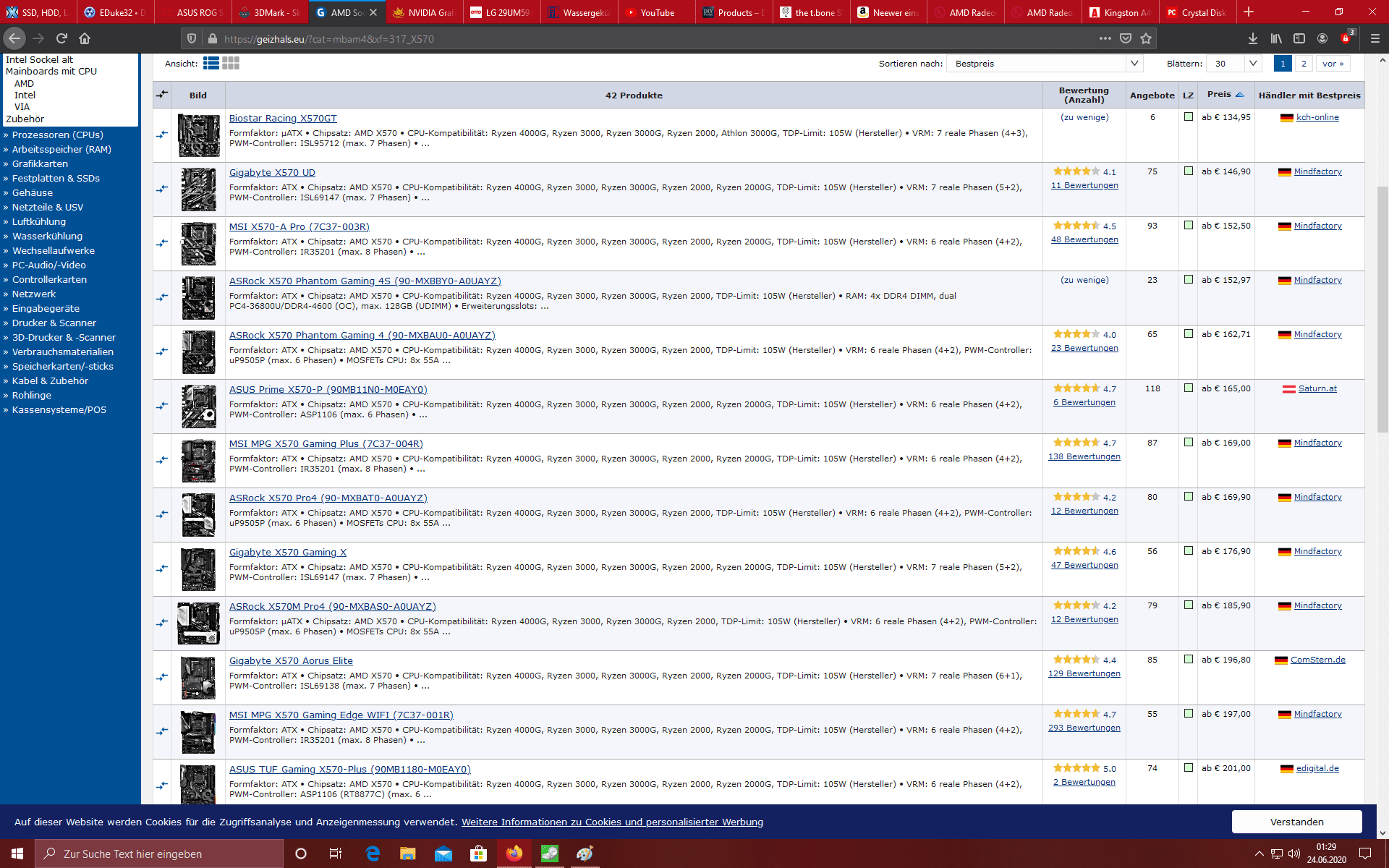Click Windows taskbar search box

coord(159,854)
